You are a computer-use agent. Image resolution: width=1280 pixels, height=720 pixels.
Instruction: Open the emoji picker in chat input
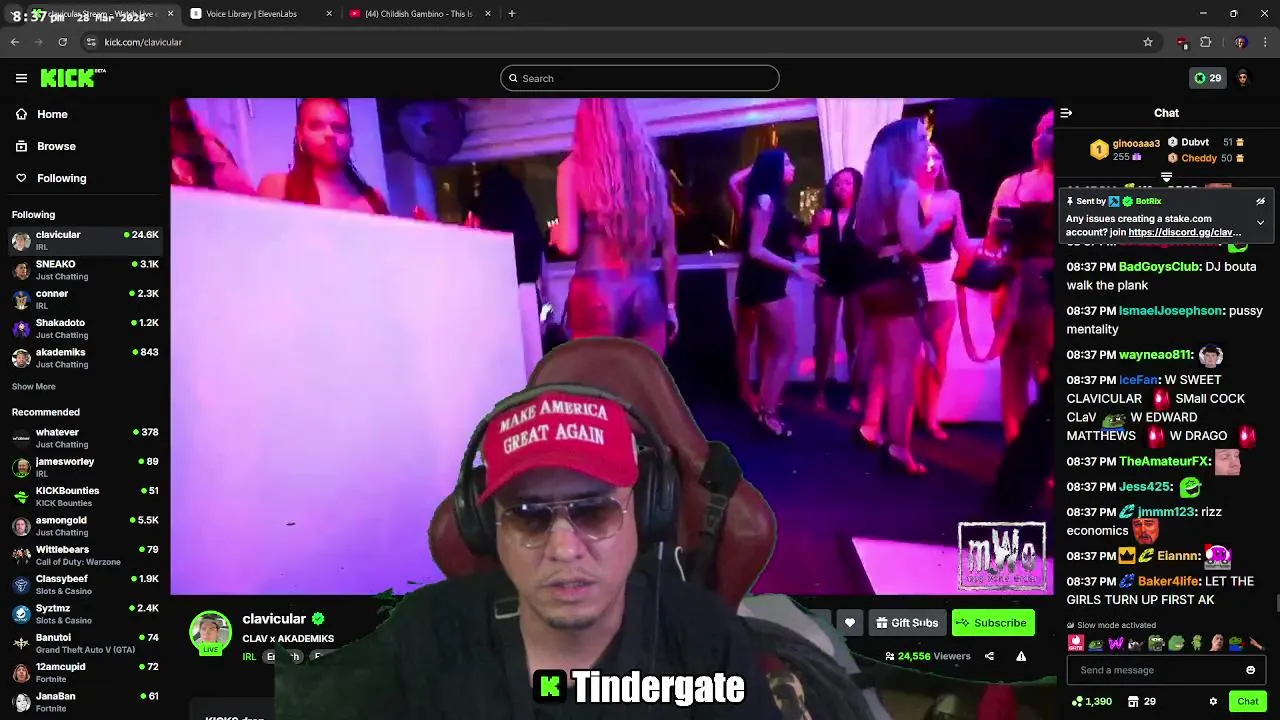[x=1250, y=670]
